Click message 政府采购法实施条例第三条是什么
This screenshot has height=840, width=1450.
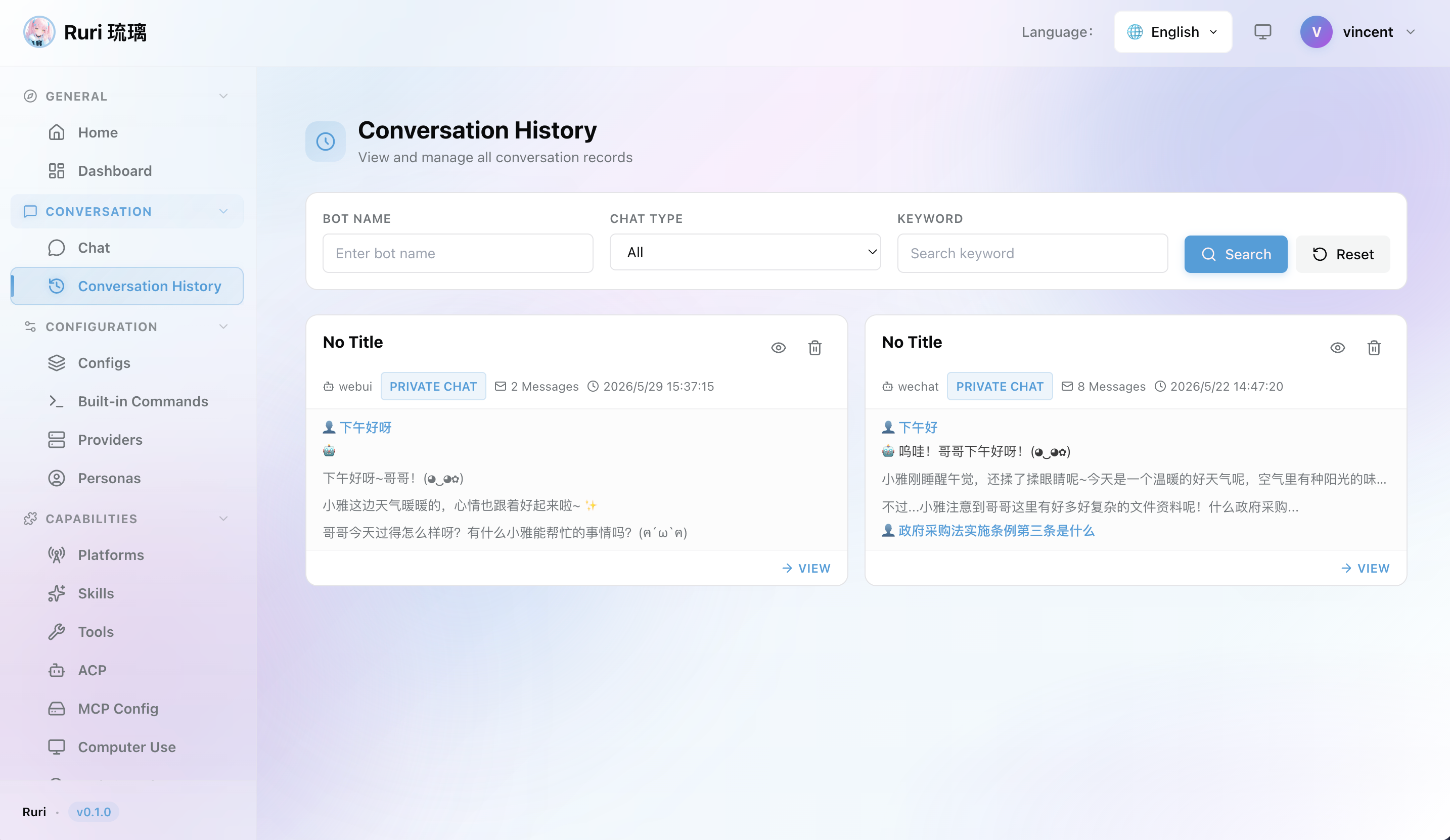(x=996, y=530)
